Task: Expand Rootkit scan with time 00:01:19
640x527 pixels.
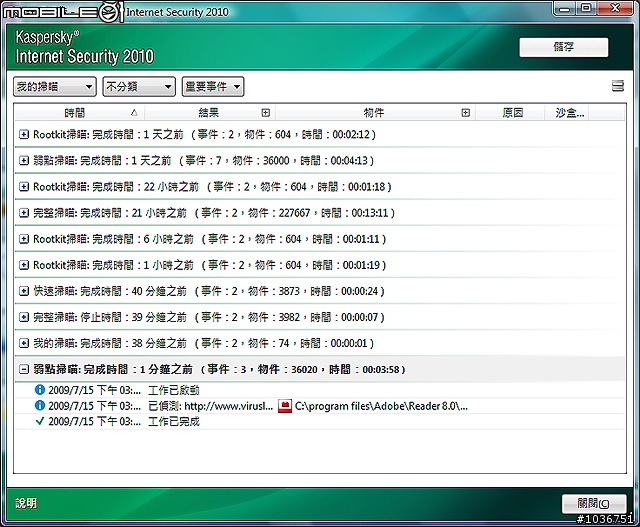Action: pyautogui.click(x=24, y=265)
